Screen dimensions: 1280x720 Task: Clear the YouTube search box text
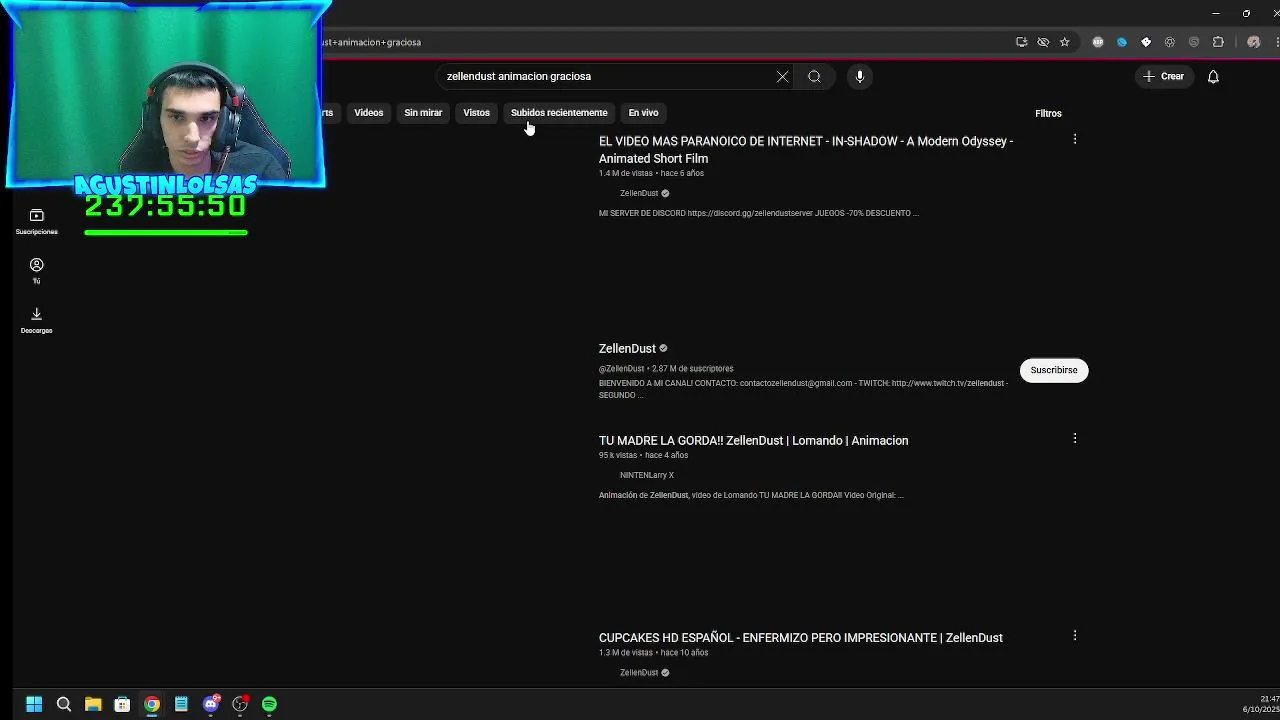[x=782, y=76]
